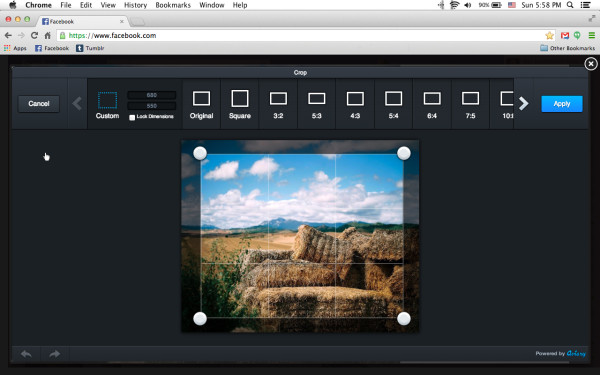
Task: Select the partially visible 10:1 ratio
Action: pos(502,104)
